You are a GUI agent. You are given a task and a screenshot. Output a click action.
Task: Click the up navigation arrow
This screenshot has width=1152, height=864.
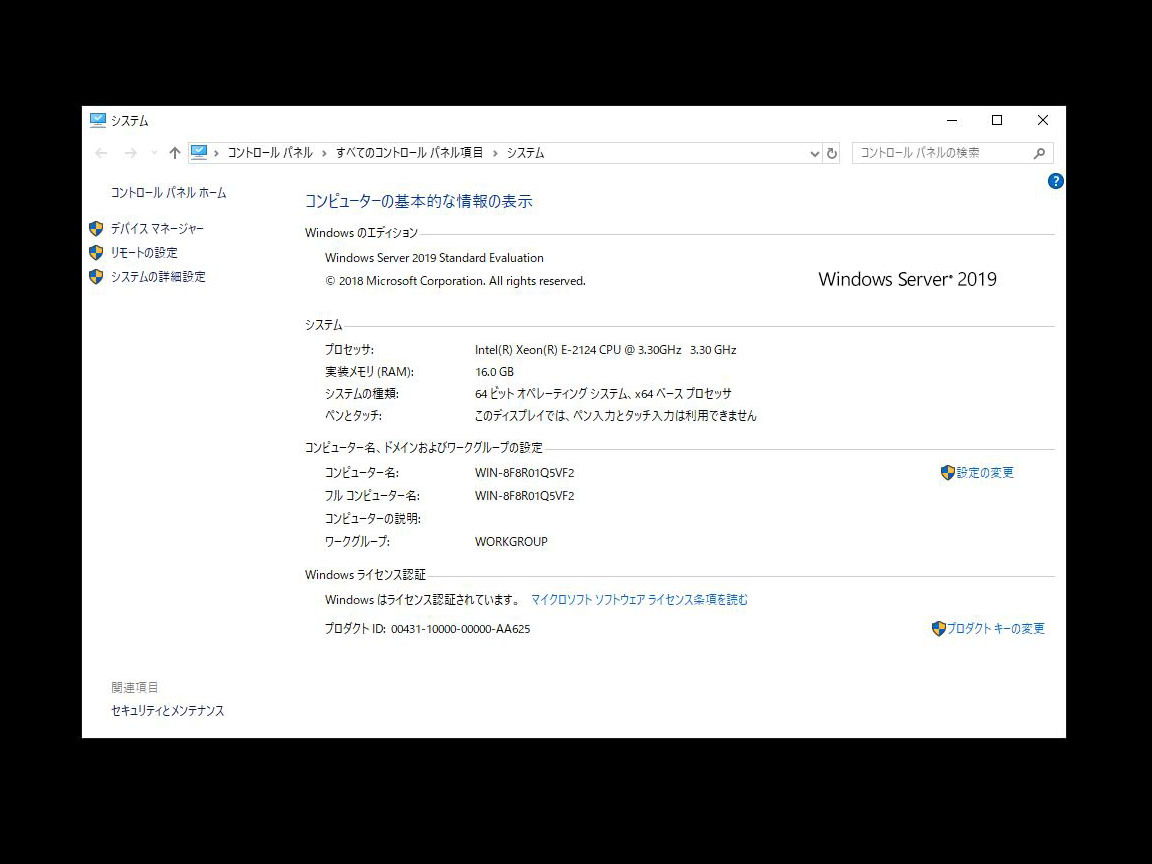pos(175,152)
